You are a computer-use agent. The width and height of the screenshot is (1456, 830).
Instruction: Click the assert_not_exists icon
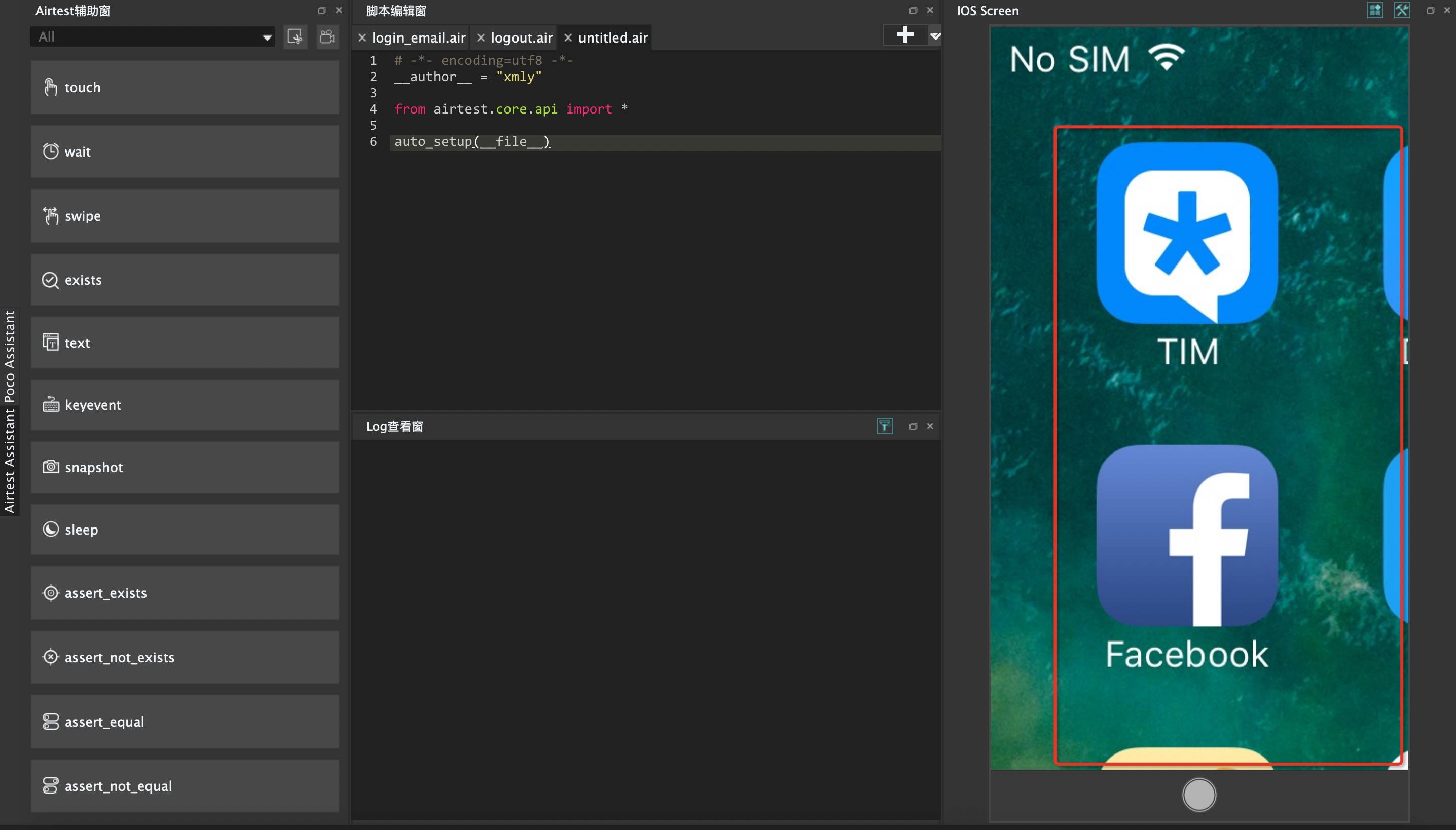click(50, 657)
